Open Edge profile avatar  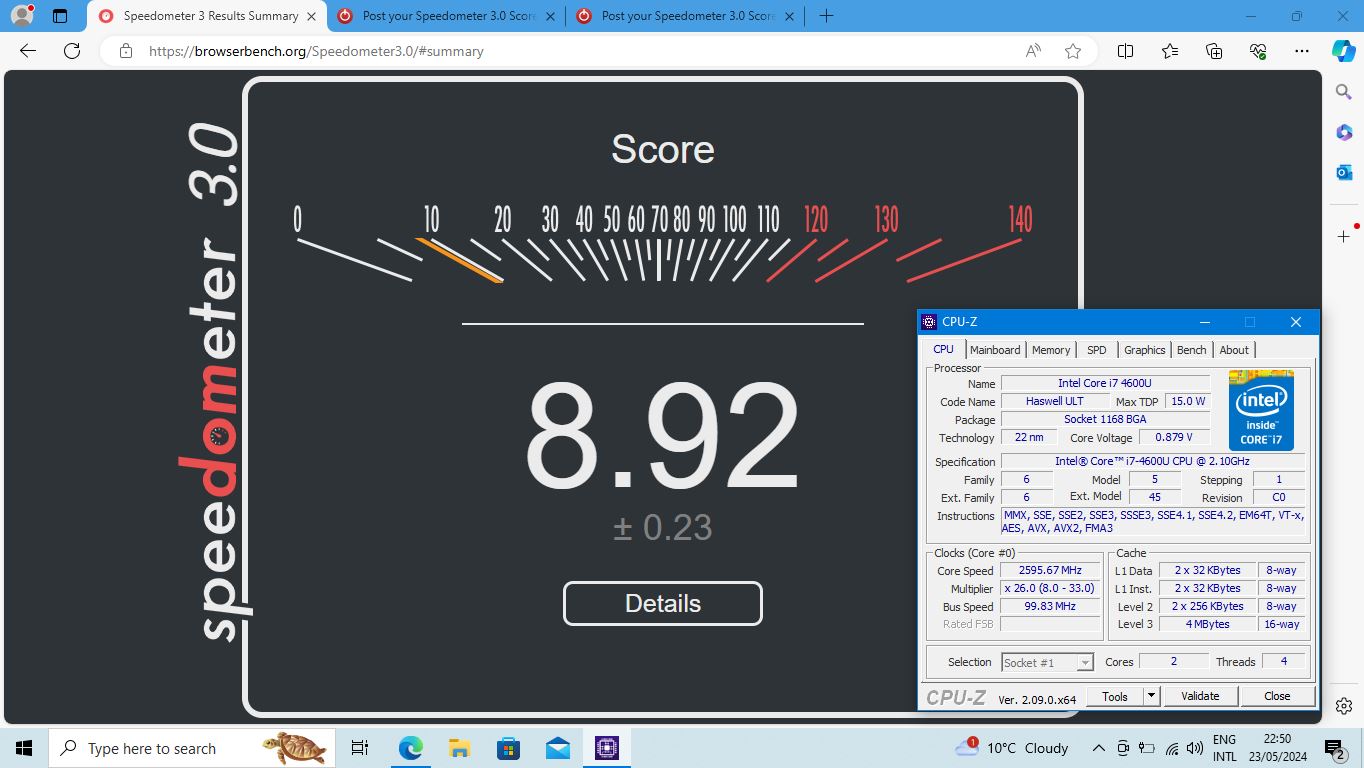pyautogui.click(x=21, y=15)
